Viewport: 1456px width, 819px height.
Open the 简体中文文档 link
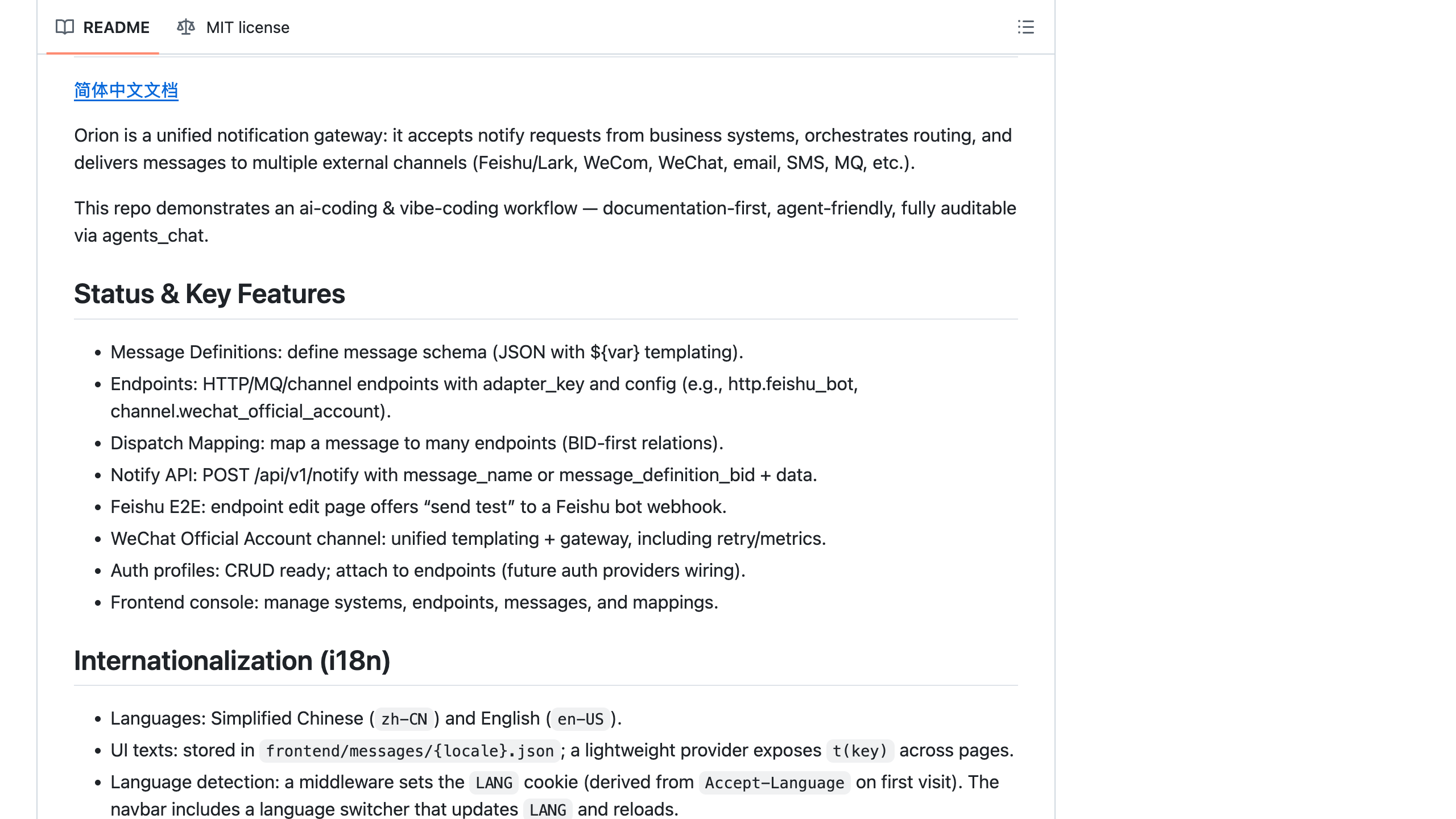coord(126,89)
